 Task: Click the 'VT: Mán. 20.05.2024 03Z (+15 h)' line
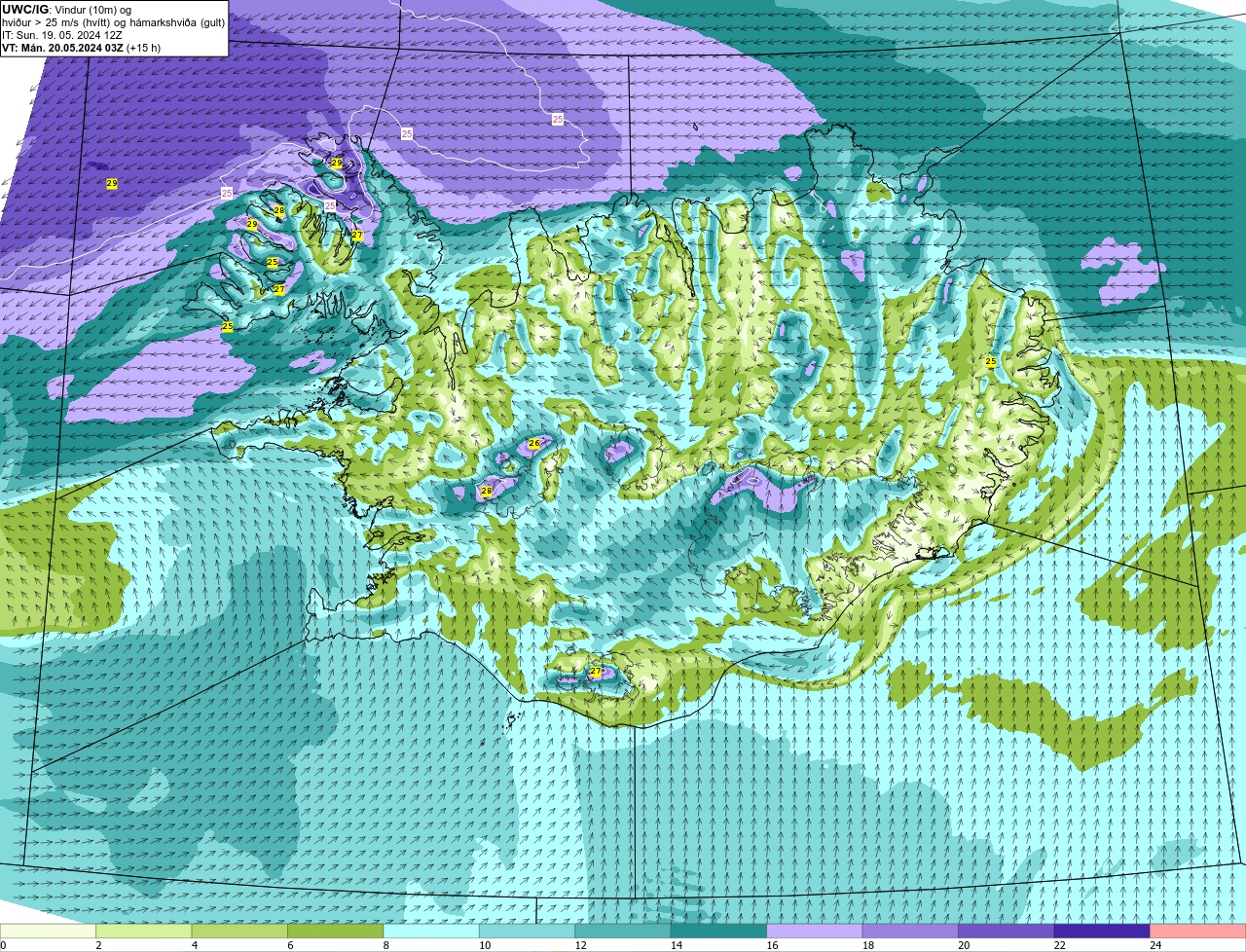tap(82, 47)
